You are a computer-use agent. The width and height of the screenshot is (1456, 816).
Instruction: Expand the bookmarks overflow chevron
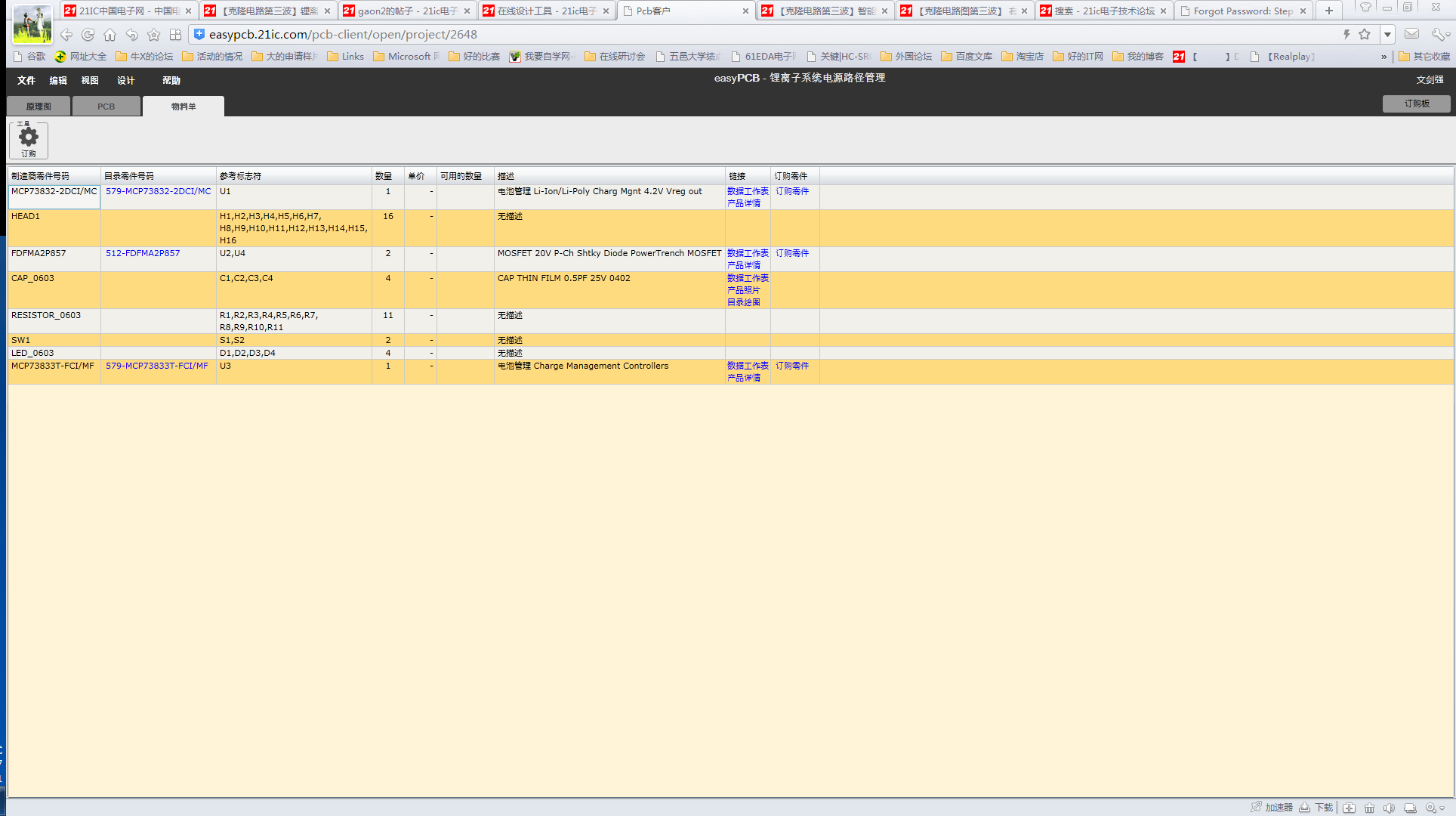tap(1384, 57)
